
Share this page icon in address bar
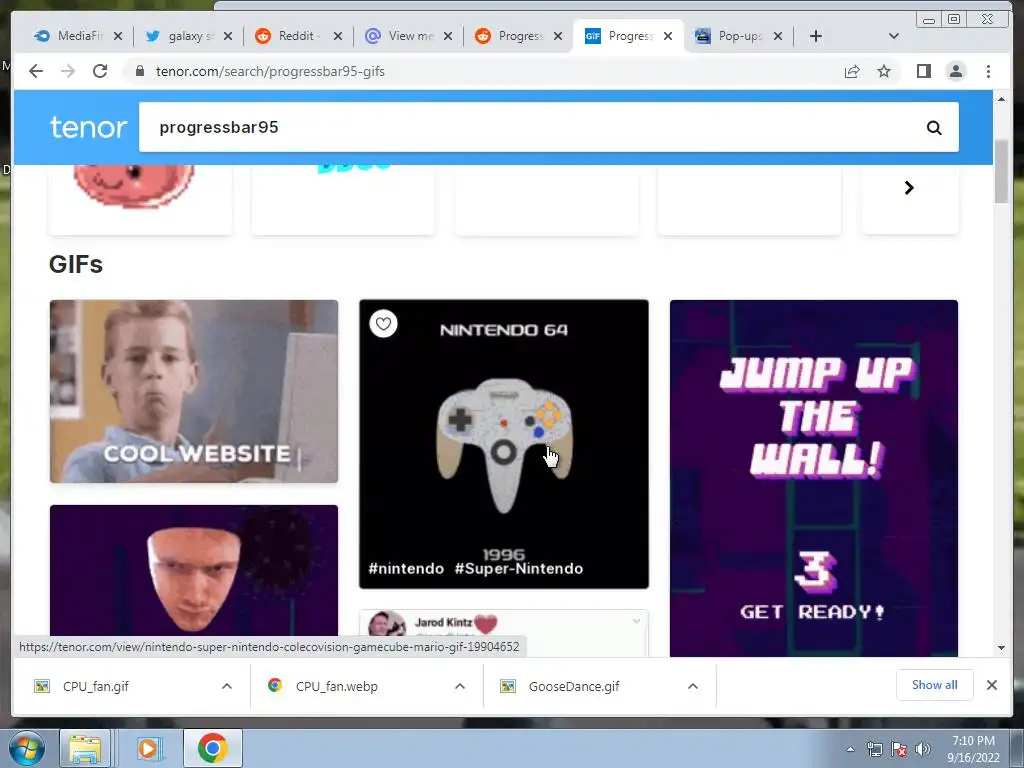click(852, 71)
